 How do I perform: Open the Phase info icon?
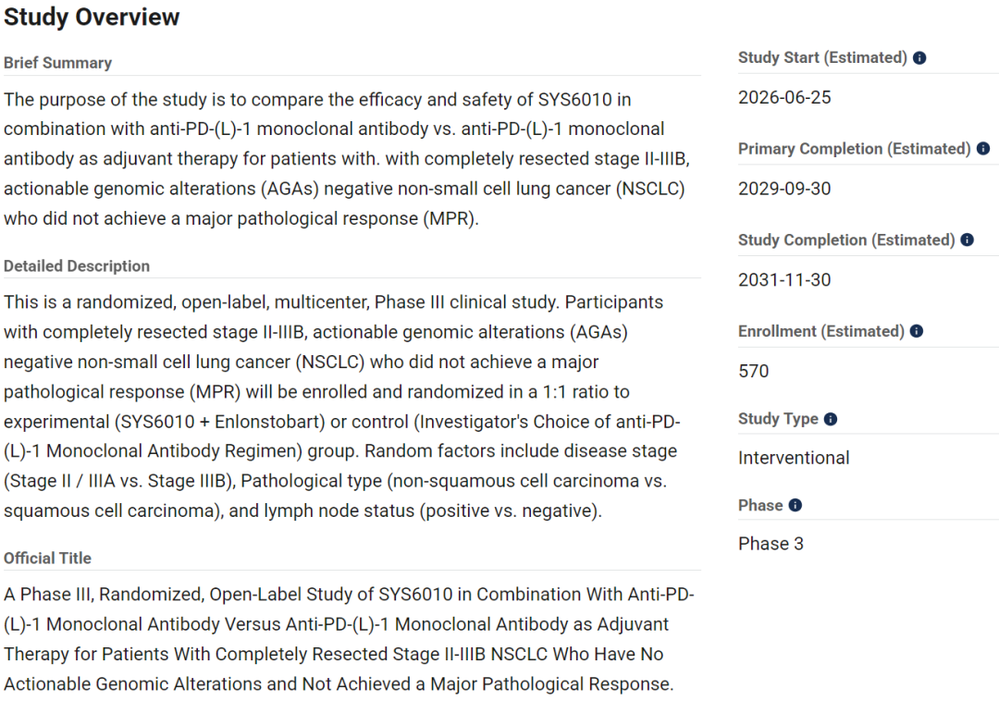[795, 505]
